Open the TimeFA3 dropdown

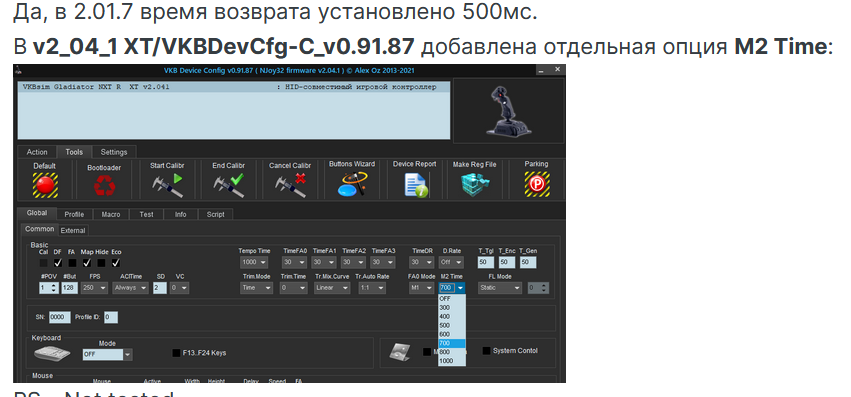coord(383,263)
